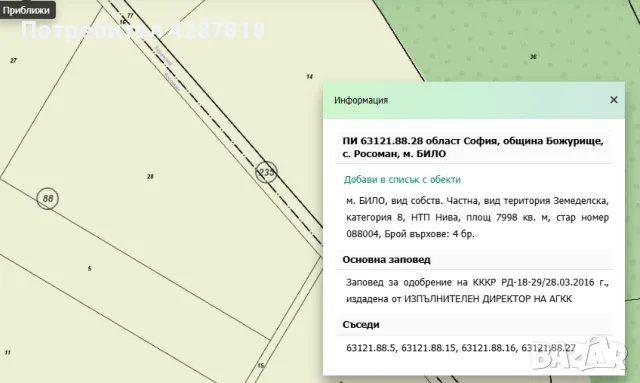
Task: Click parcel number 14 on the map
Action: [309, 76]
